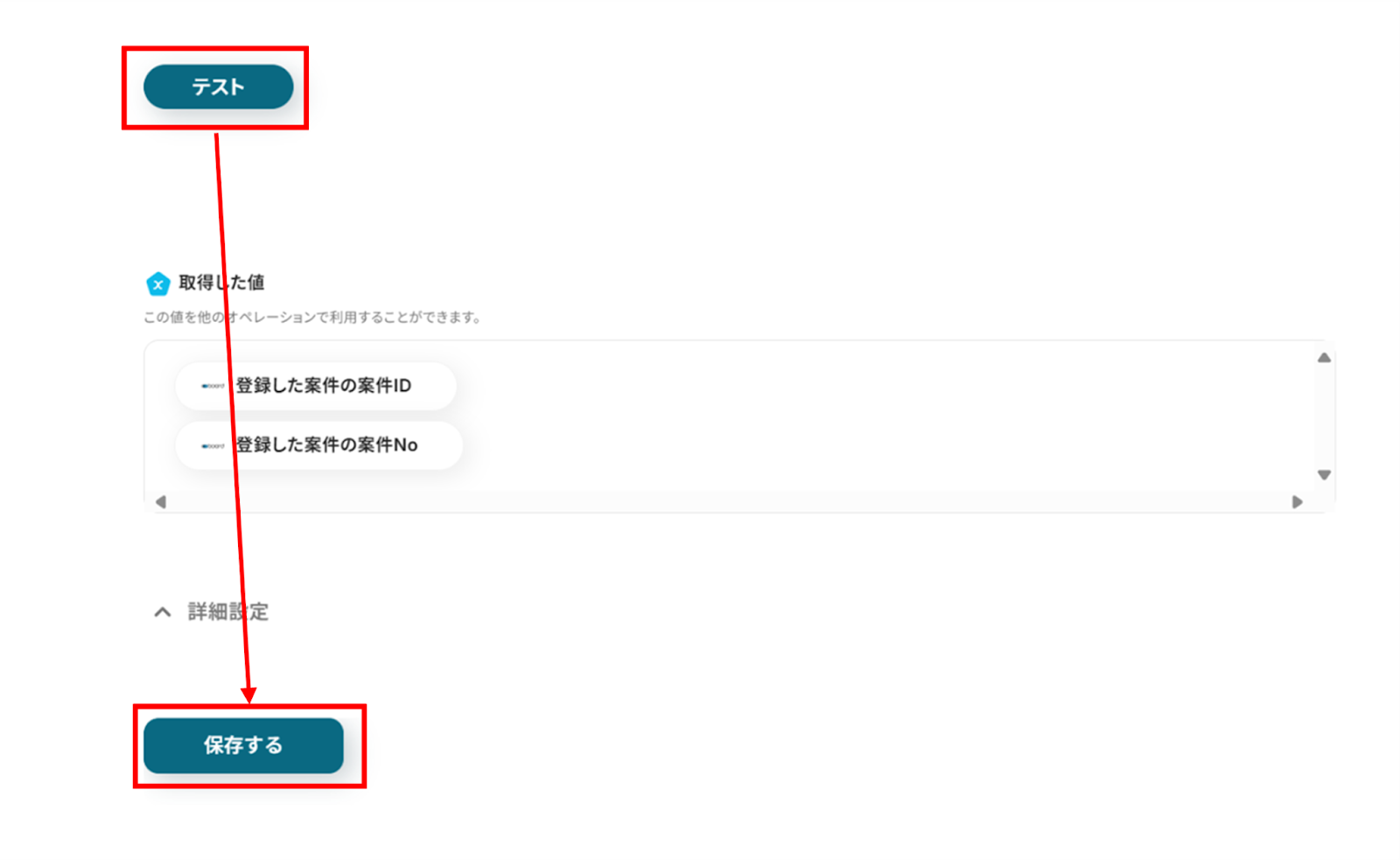Click the app logo icon beside 案件No
This screenshot has width=1400, height=860.
tap(213, 446)
